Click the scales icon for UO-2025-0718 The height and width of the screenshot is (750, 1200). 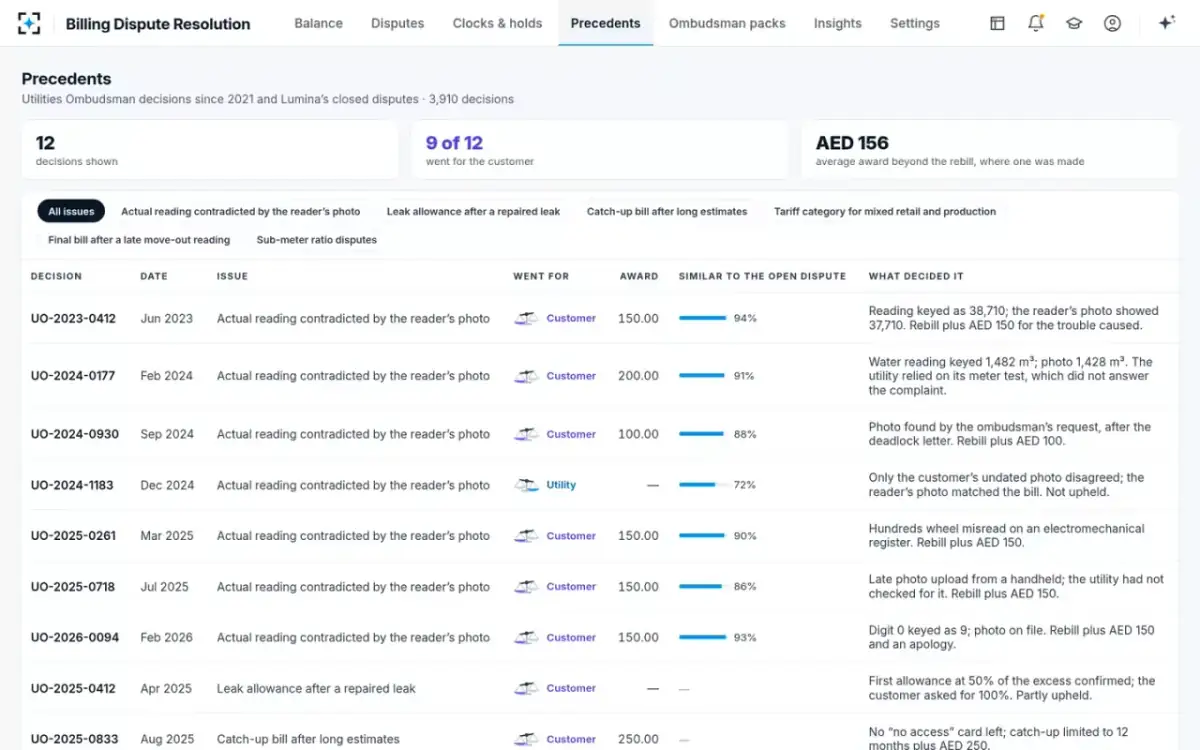click(x=526, y=587)
